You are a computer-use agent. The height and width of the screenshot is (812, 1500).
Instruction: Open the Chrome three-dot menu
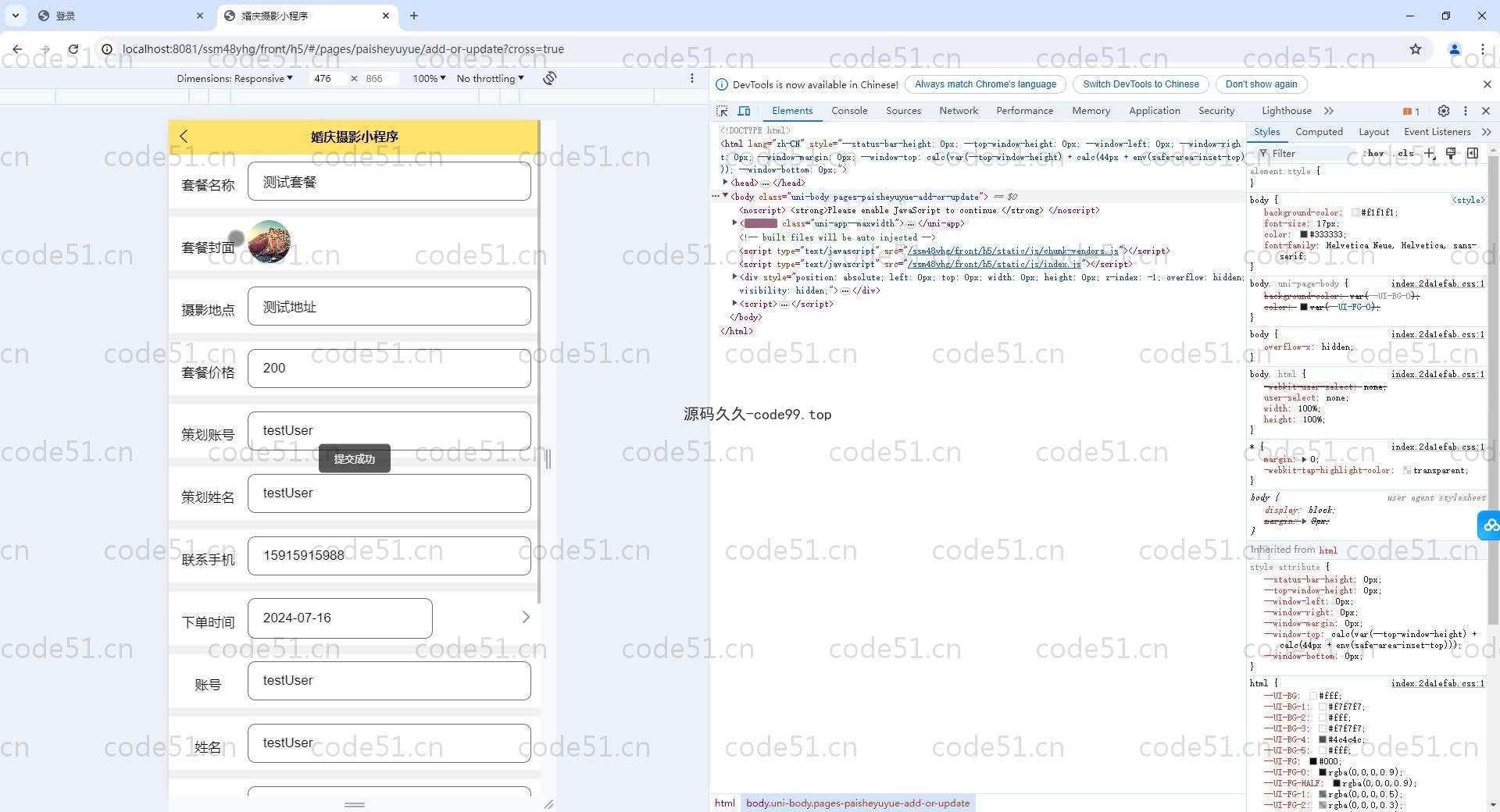click(1482, 49)
